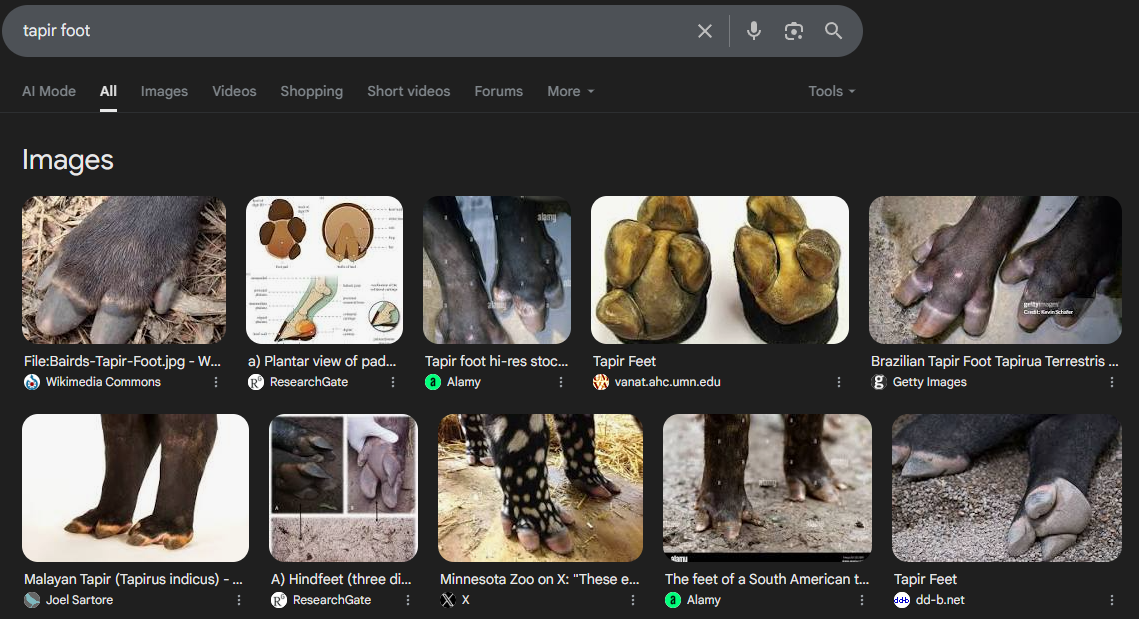Click 'vanat.ahc.umn.edu' source text

click(668, 381)
